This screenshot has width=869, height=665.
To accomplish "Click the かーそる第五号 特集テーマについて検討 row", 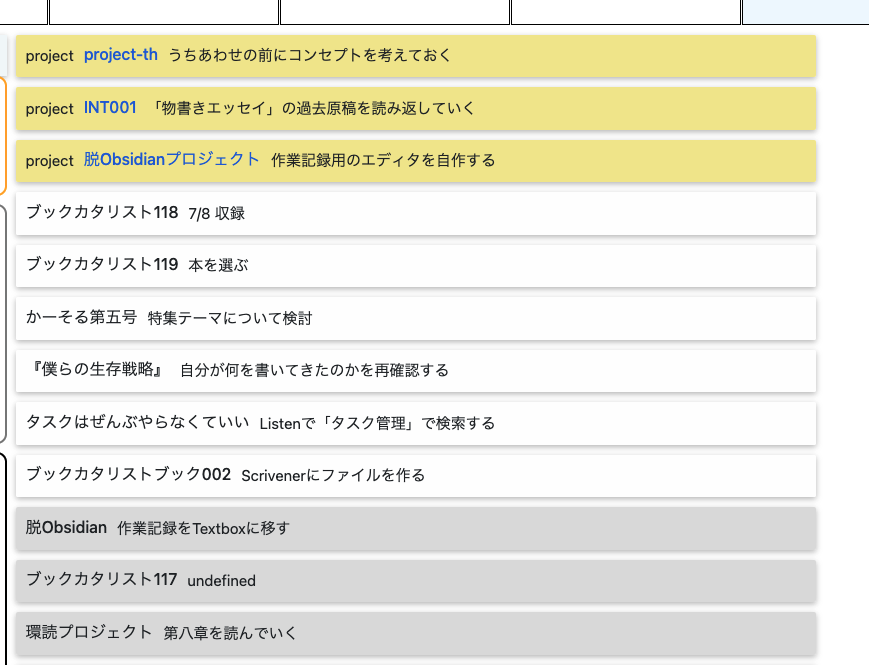I will (x=416, y=318).
